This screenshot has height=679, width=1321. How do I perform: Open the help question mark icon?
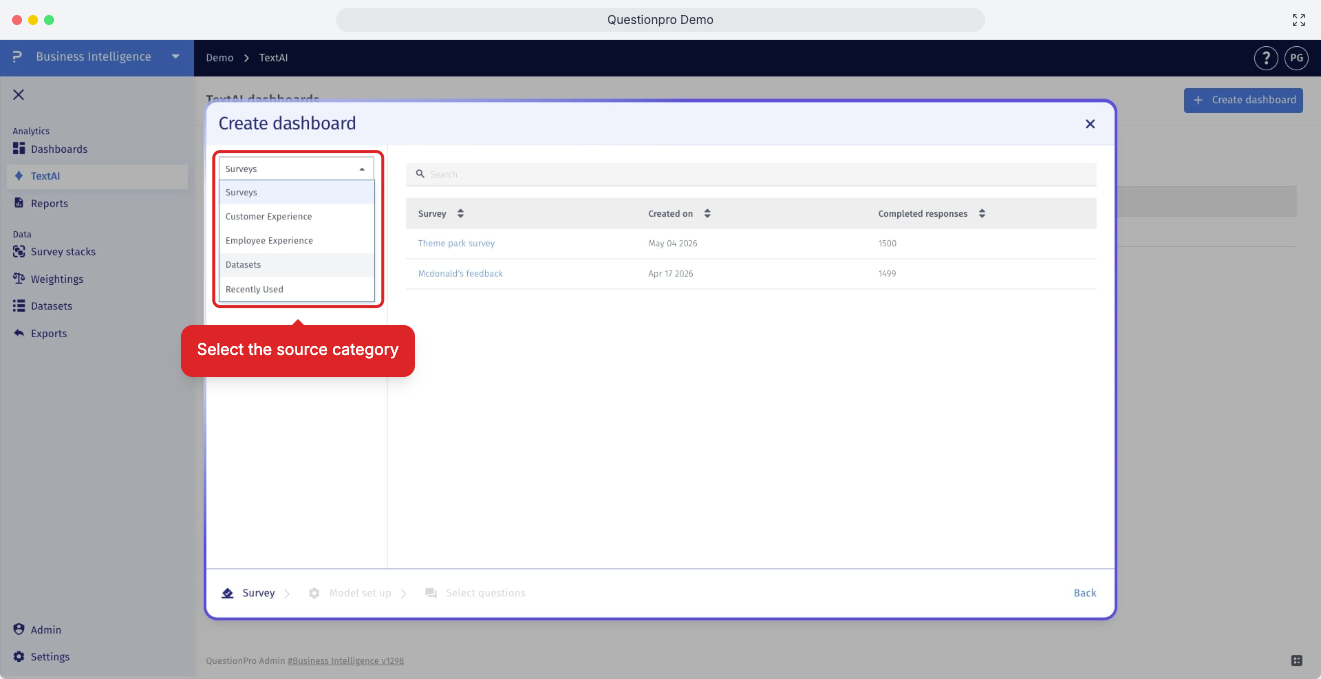(x=1266, y=58)
